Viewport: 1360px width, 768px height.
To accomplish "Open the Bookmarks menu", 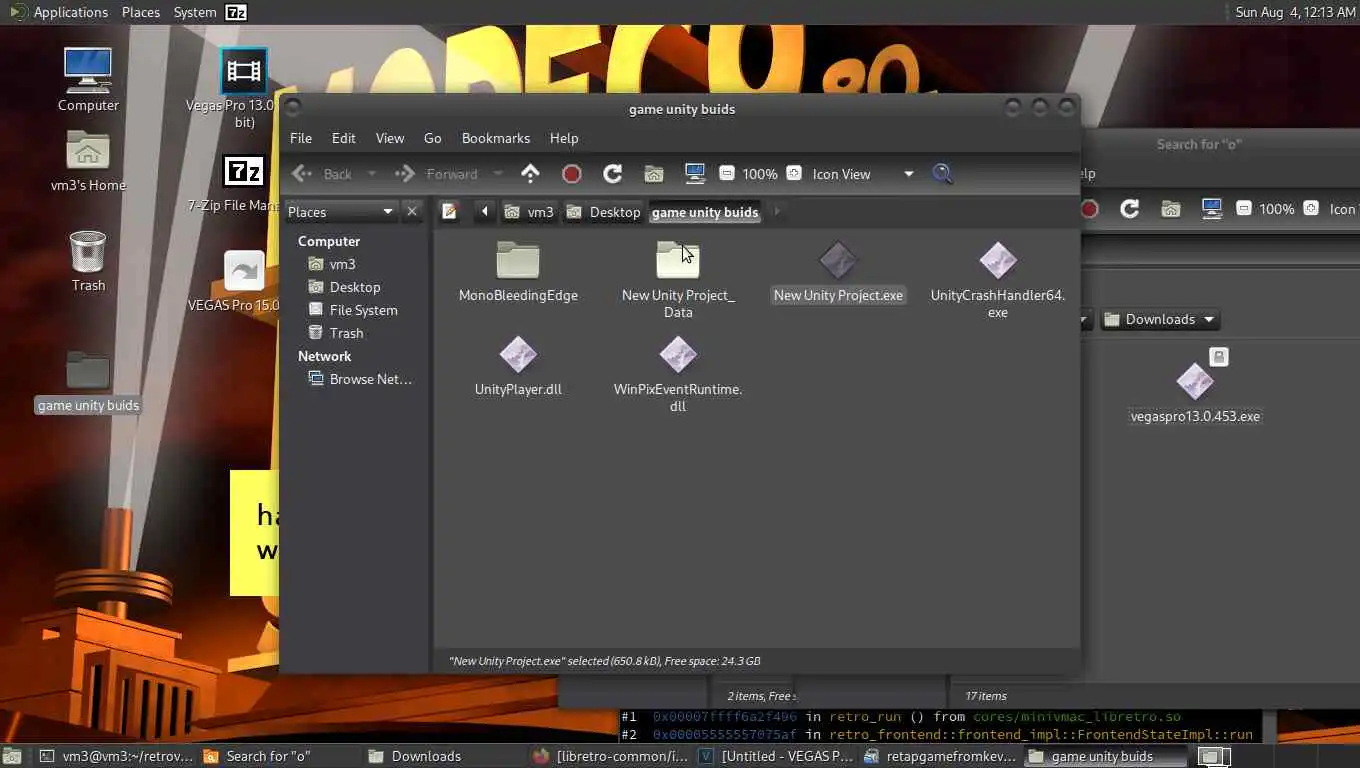I will 496,138.
